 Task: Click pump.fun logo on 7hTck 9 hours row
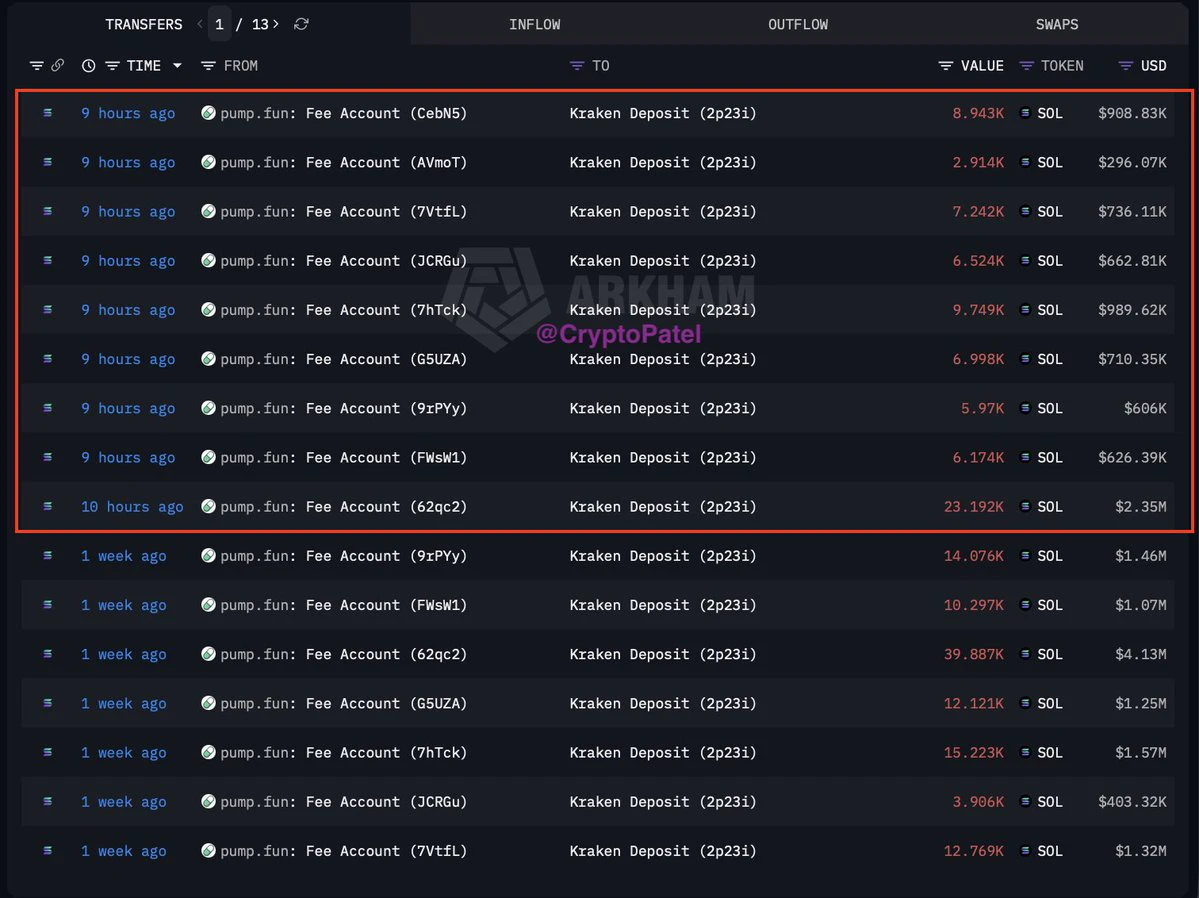pos(208,310)
